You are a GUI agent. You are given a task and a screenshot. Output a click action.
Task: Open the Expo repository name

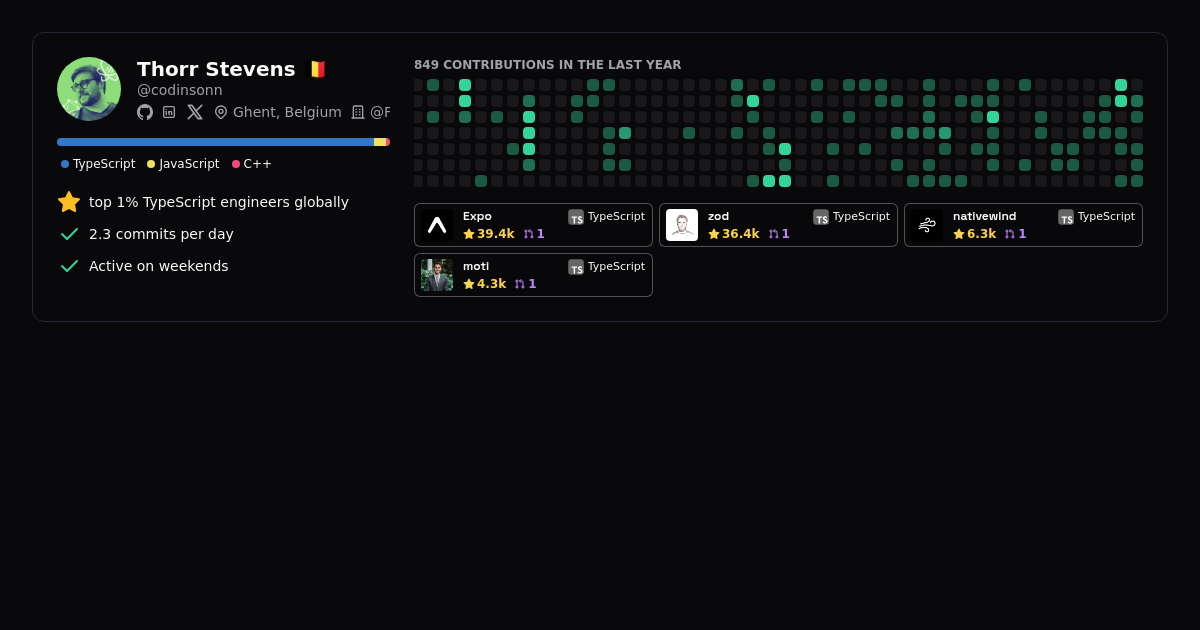(477, 216)
